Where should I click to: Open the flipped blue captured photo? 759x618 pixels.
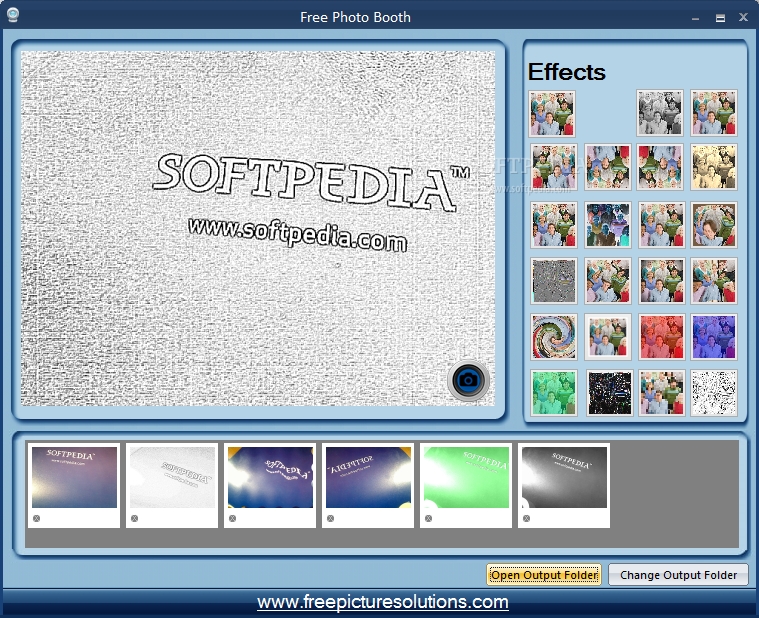368,477
